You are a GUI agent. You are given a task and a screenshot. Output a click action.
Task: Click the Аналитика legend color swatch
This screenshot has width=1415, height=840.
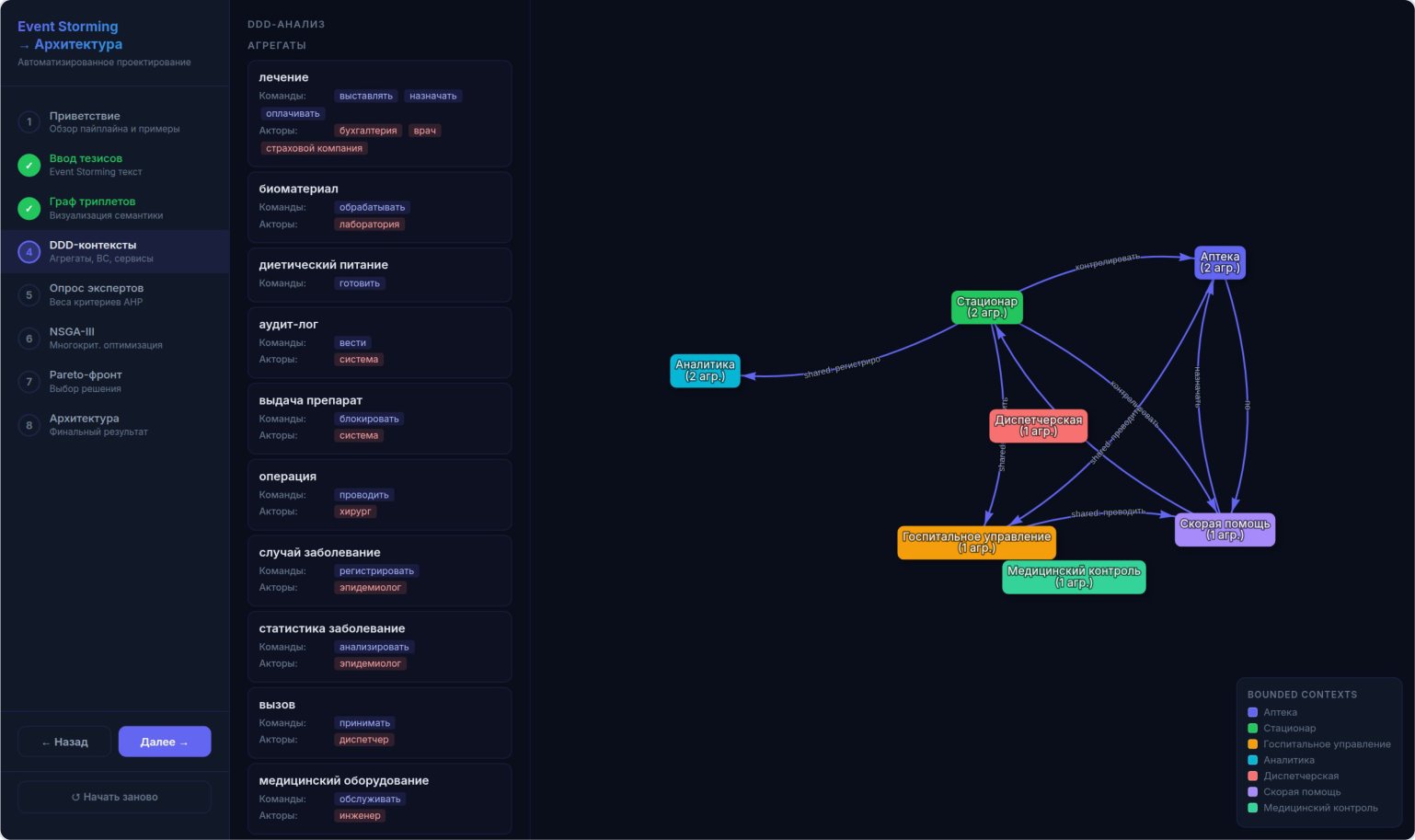(x=1252, y=760)
